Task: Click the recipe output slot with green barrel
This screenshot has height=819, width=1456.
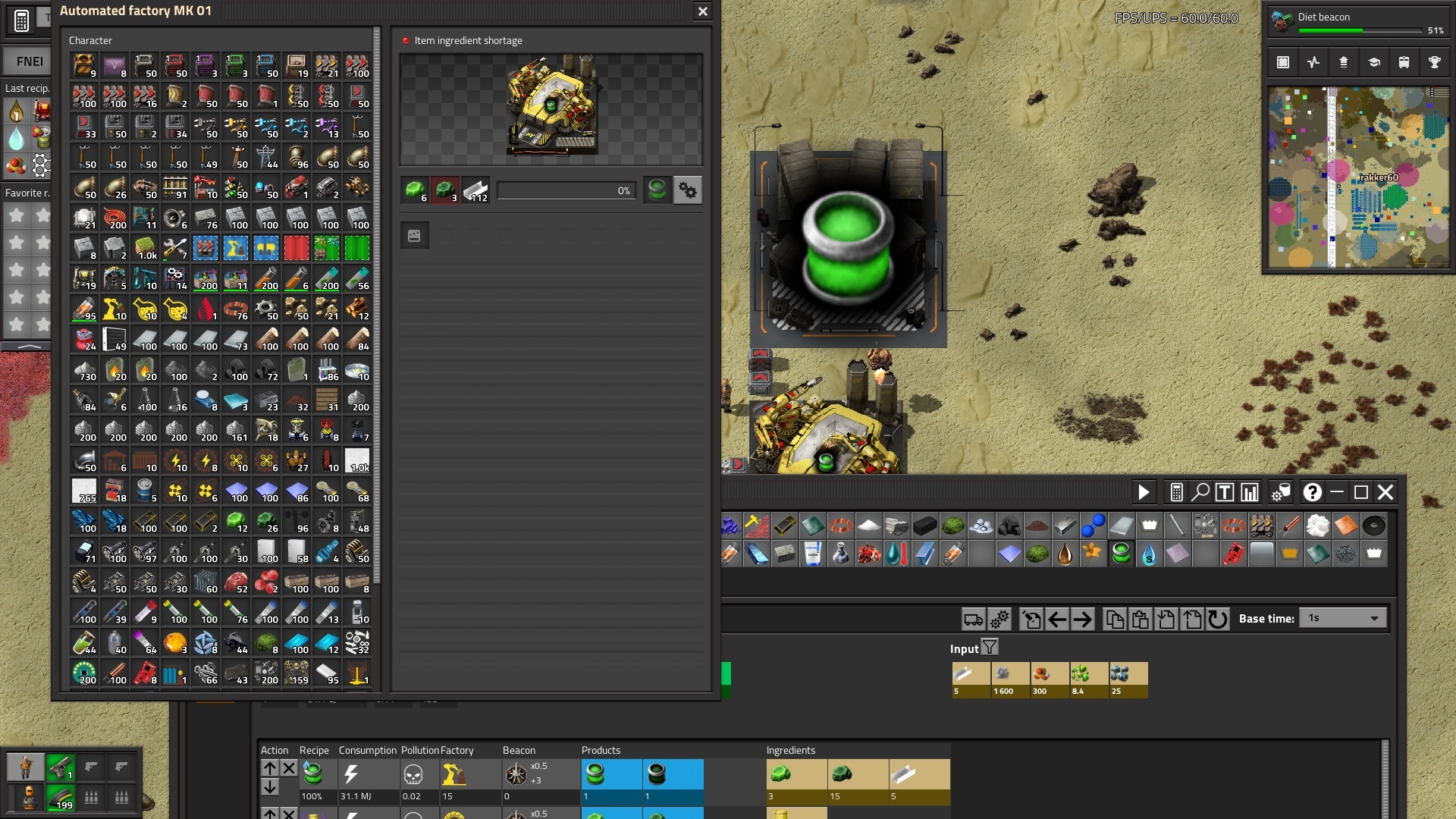Action: click(657, 190)
